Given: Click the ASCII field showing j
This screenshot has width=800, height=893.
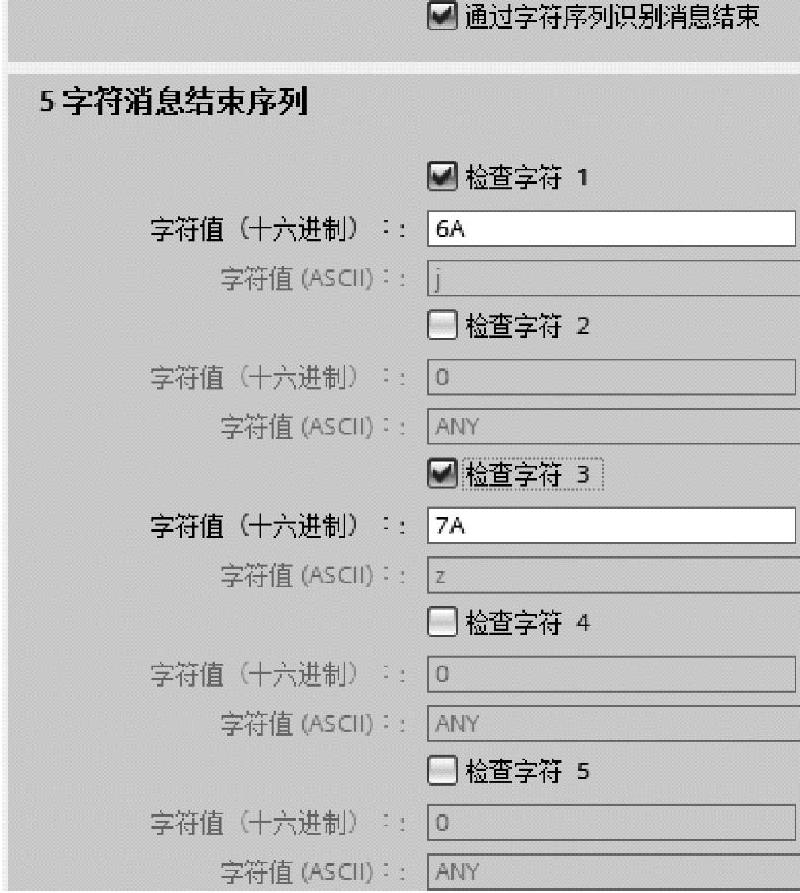Looking at the screenshot, I should pyautogui.click(x=612, y=278).
